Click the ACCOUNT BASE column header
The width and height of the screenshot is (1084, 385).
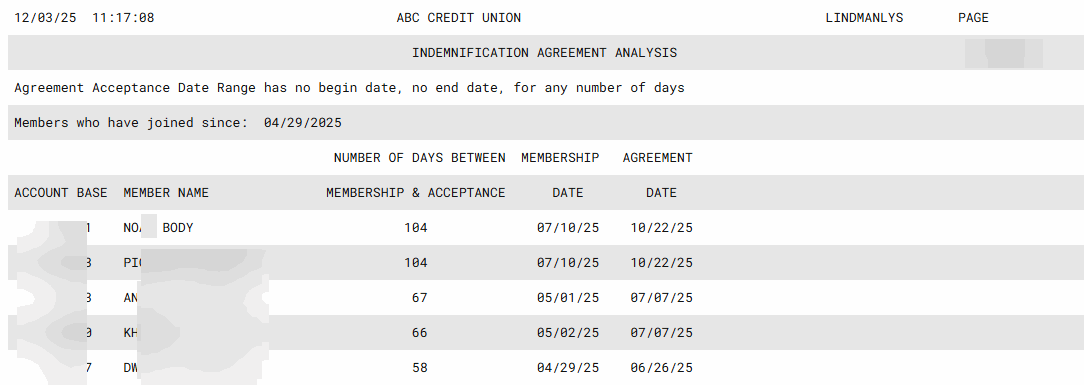(x=61, y=193)
